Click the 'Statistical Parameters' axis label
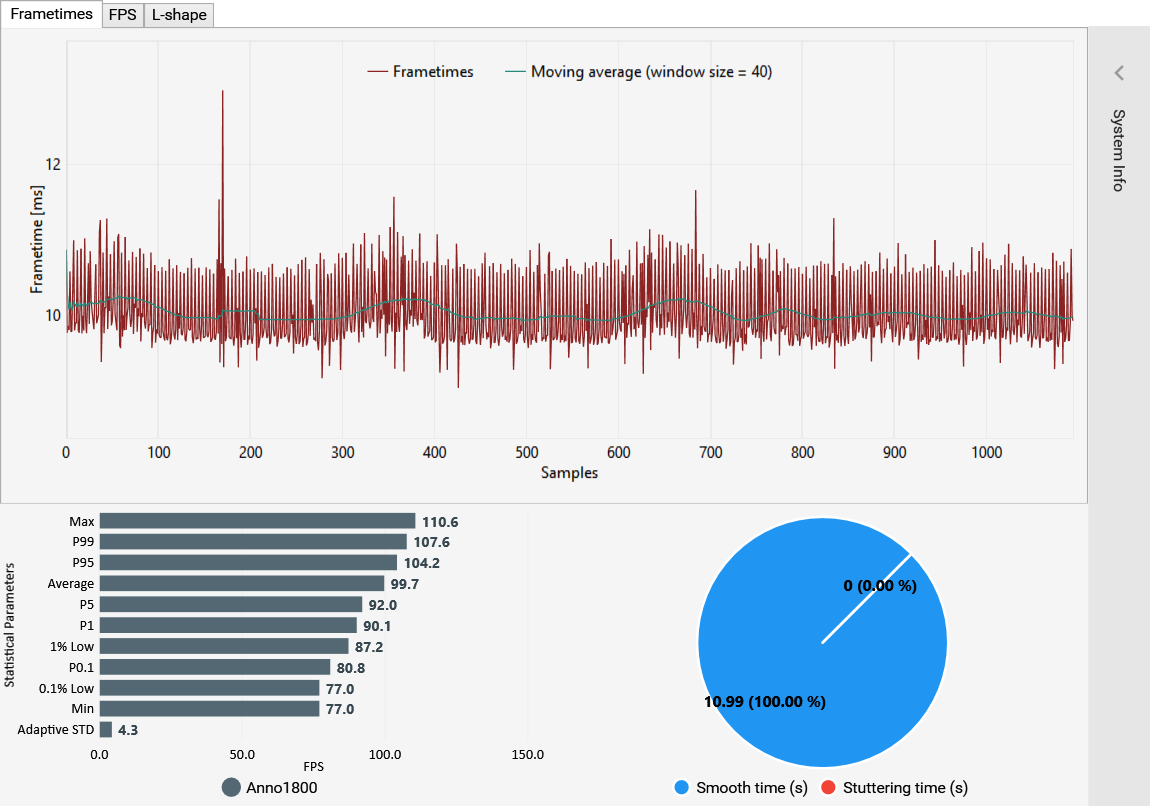Viewport: 1150px width, 806px height. pyautogui.click(x=10, y=625)
